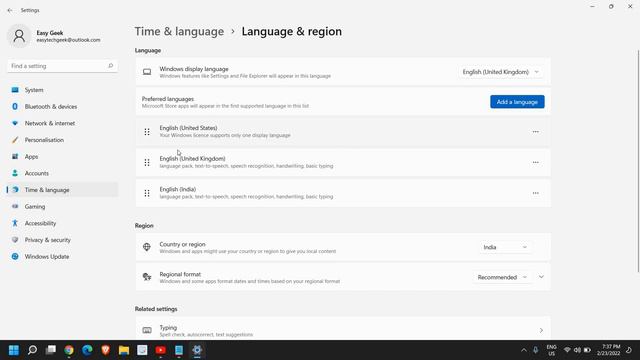This screenshot has width=640, height=360.
Task: Launch Brave browser from the taskbar
Action: pos(106,350)
